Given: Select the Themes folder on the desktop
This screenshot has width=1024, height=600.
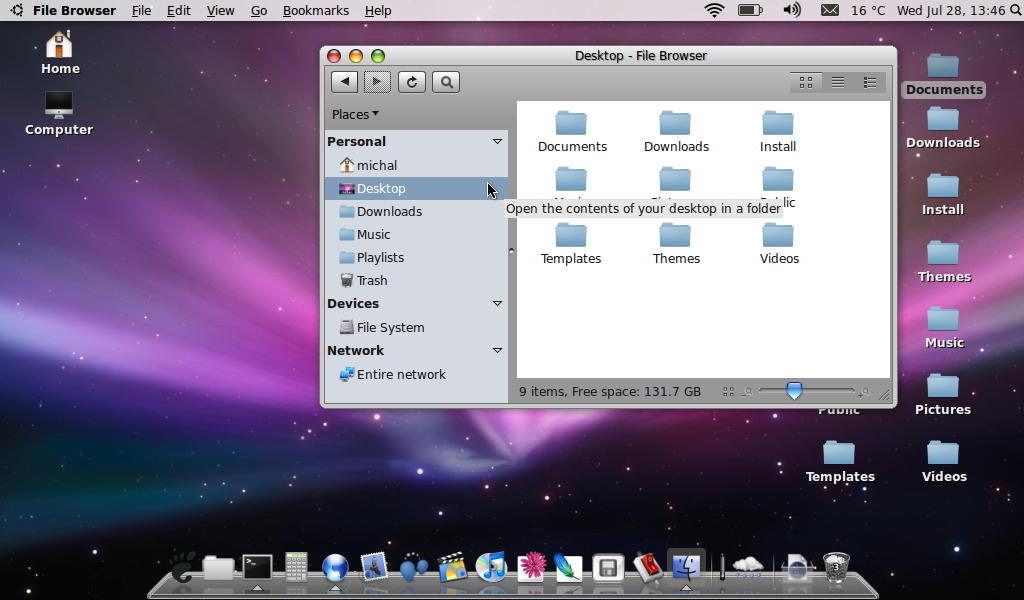Looking at the screenshot, I should (x=944, y=262).
